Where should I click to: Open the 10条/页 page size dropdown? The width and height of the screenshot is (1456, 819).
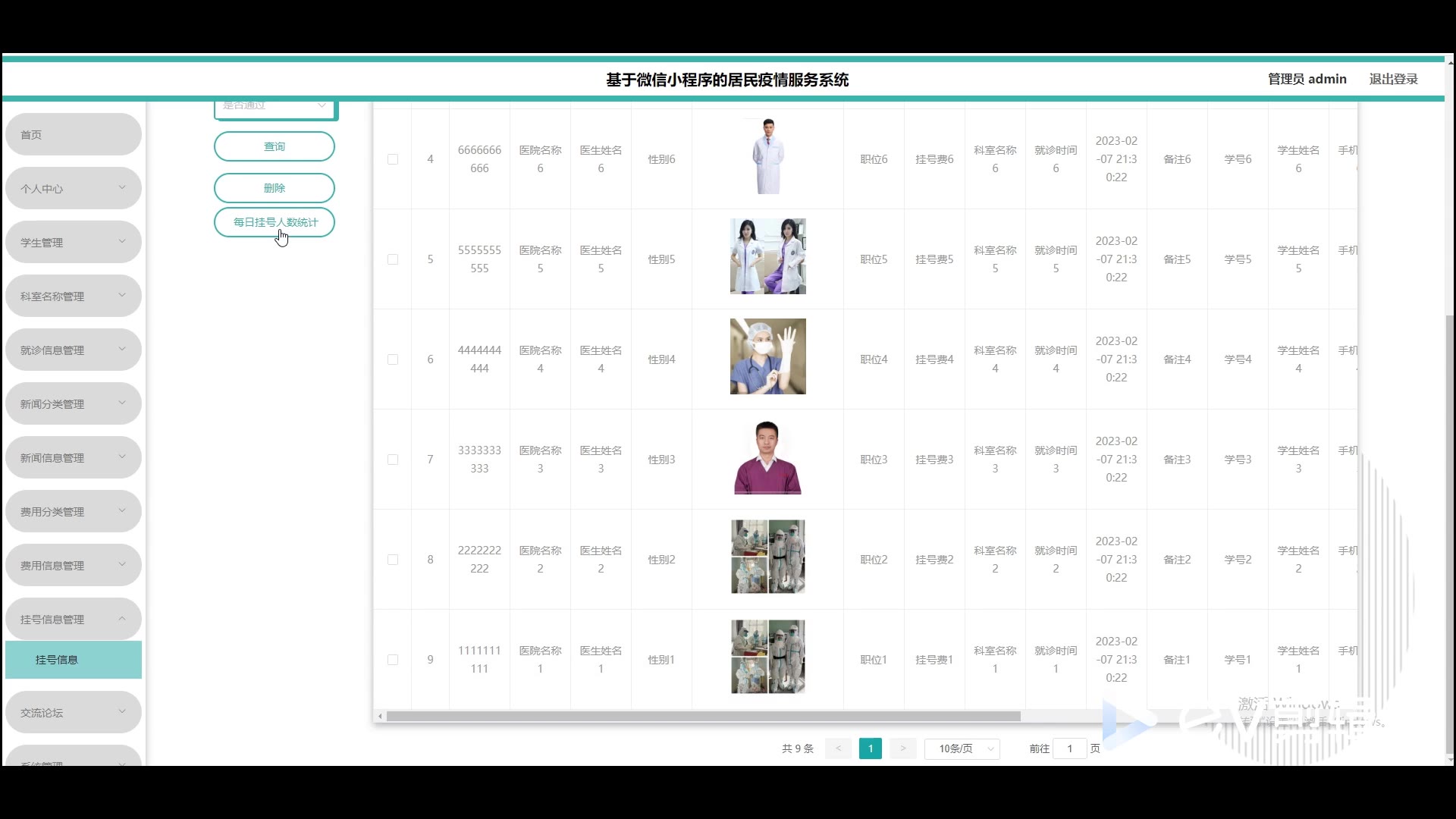(x=962, y=748)
